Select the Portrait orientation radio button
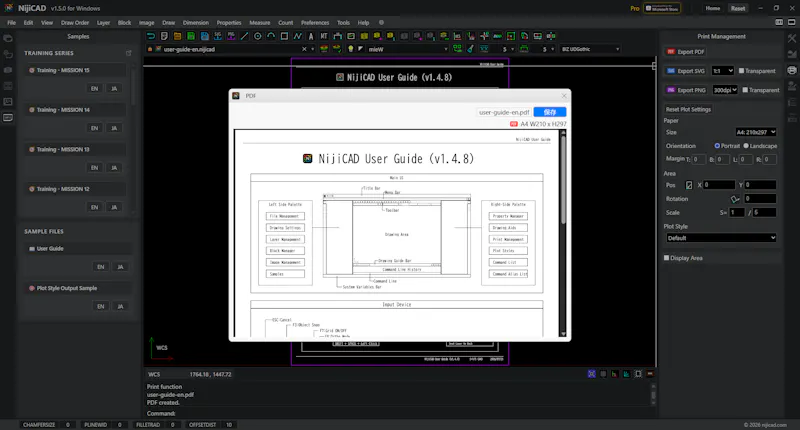Viewport: 800px width, 430px height. pyautogui.click(x=717, y=146)
